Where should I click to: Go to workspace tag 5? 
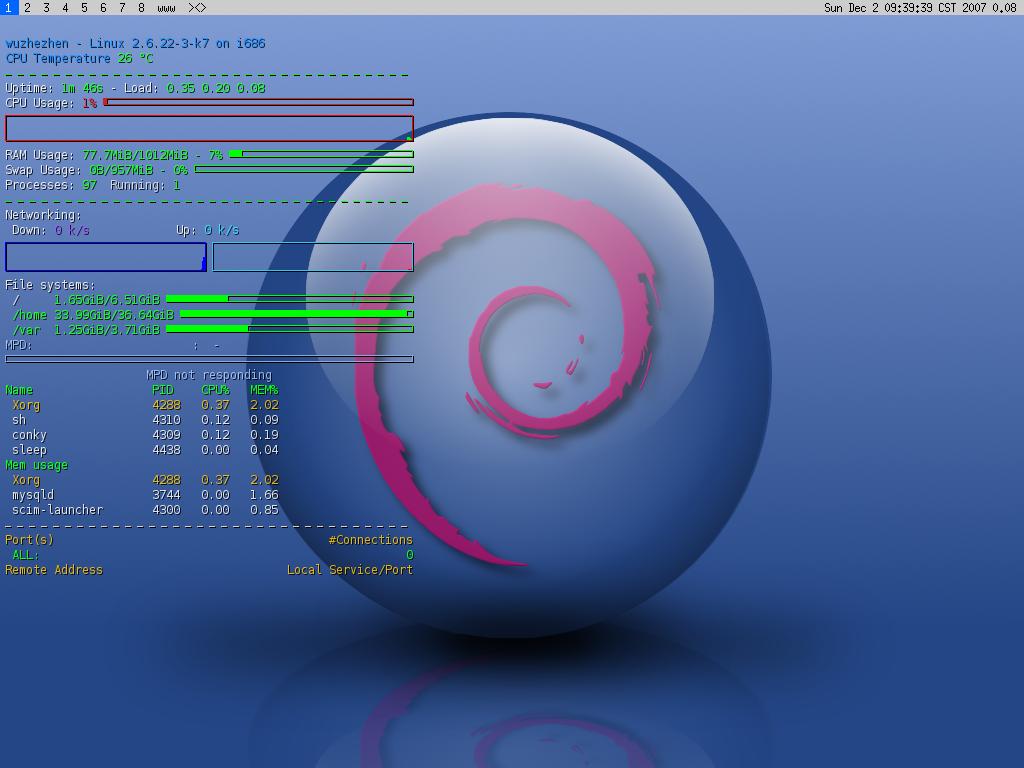(84, 8)
